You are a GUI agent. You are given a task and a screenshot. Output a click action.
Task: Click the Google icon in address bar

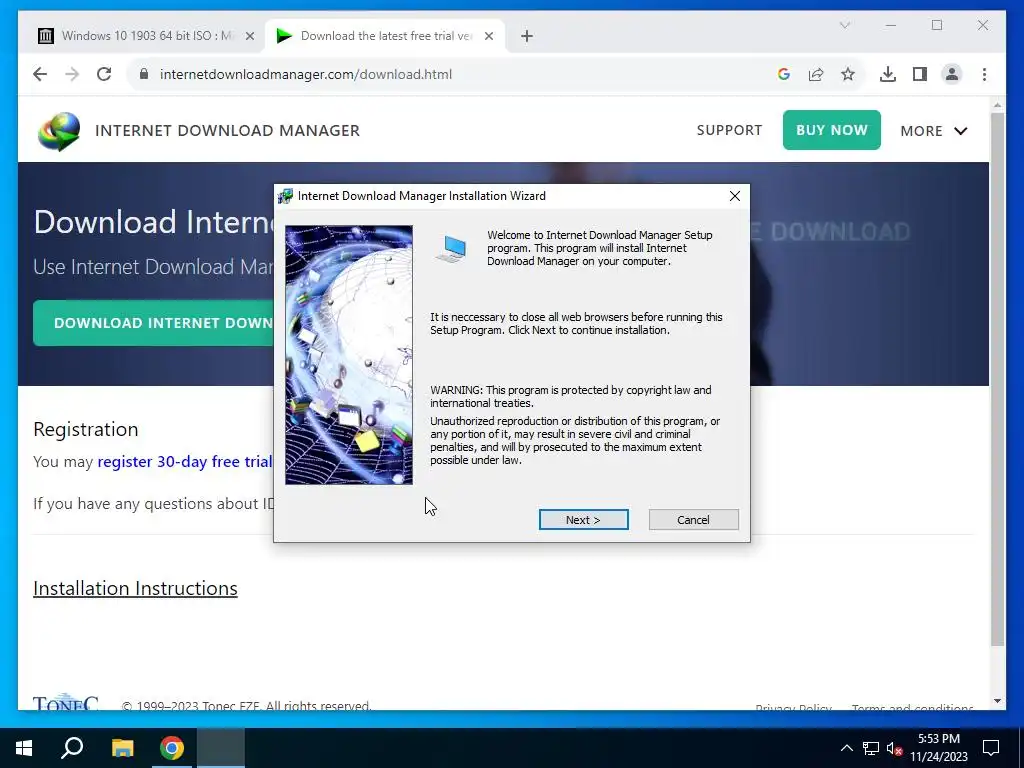(x=784, y=74)
